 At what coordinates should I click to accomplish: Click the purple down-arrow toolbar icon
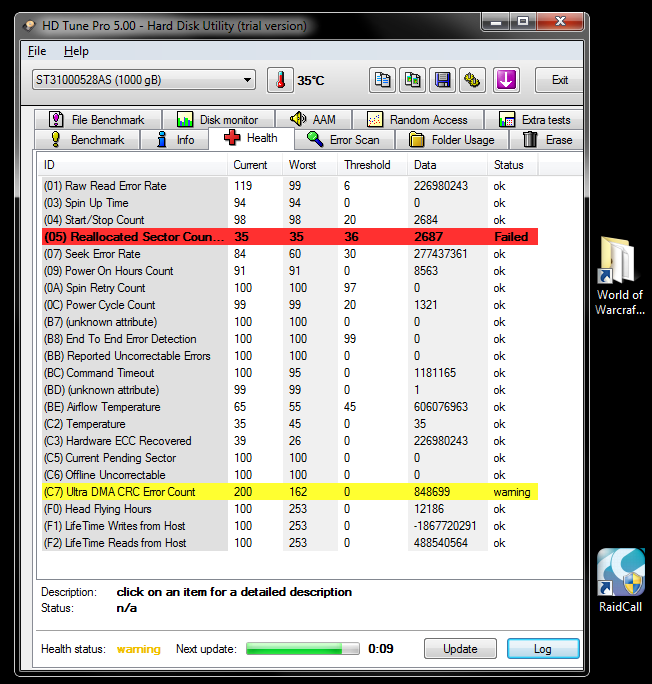click(x=506, y=80)
